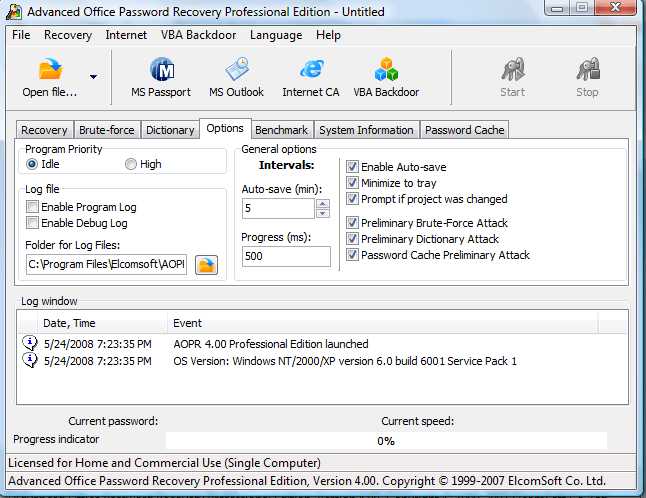Toggle Password Cache Preliminary Attack checkbox

(x=352, y=255)
